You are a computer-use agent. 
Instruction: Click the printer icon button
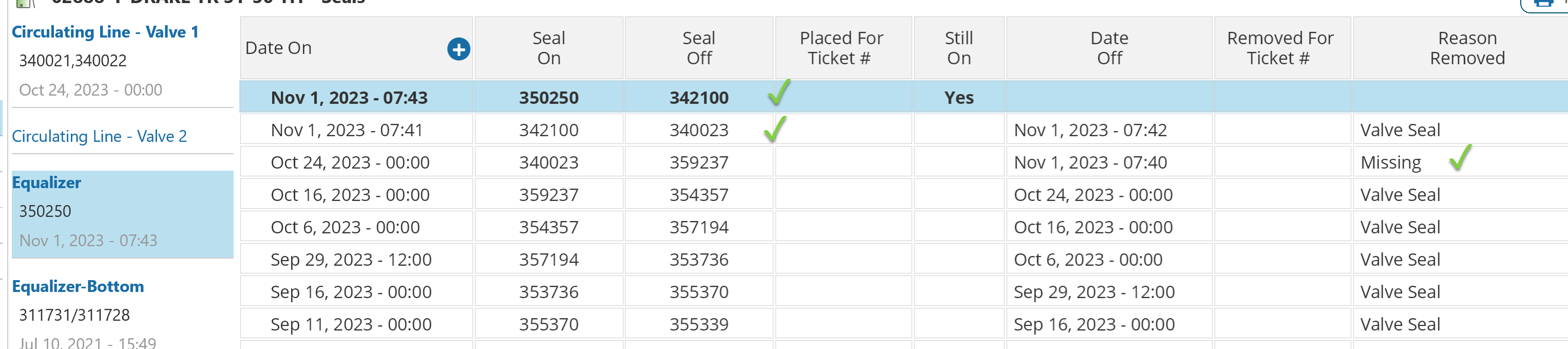1543,4
